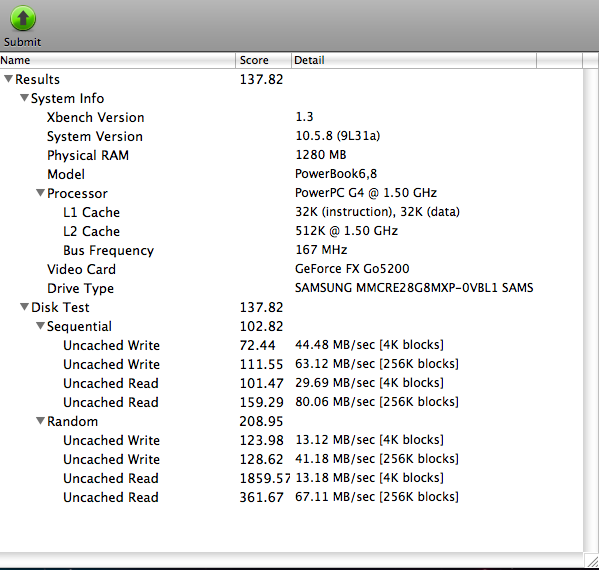Click the GeForce FX Go5200 value

click(x=352, y=269)
